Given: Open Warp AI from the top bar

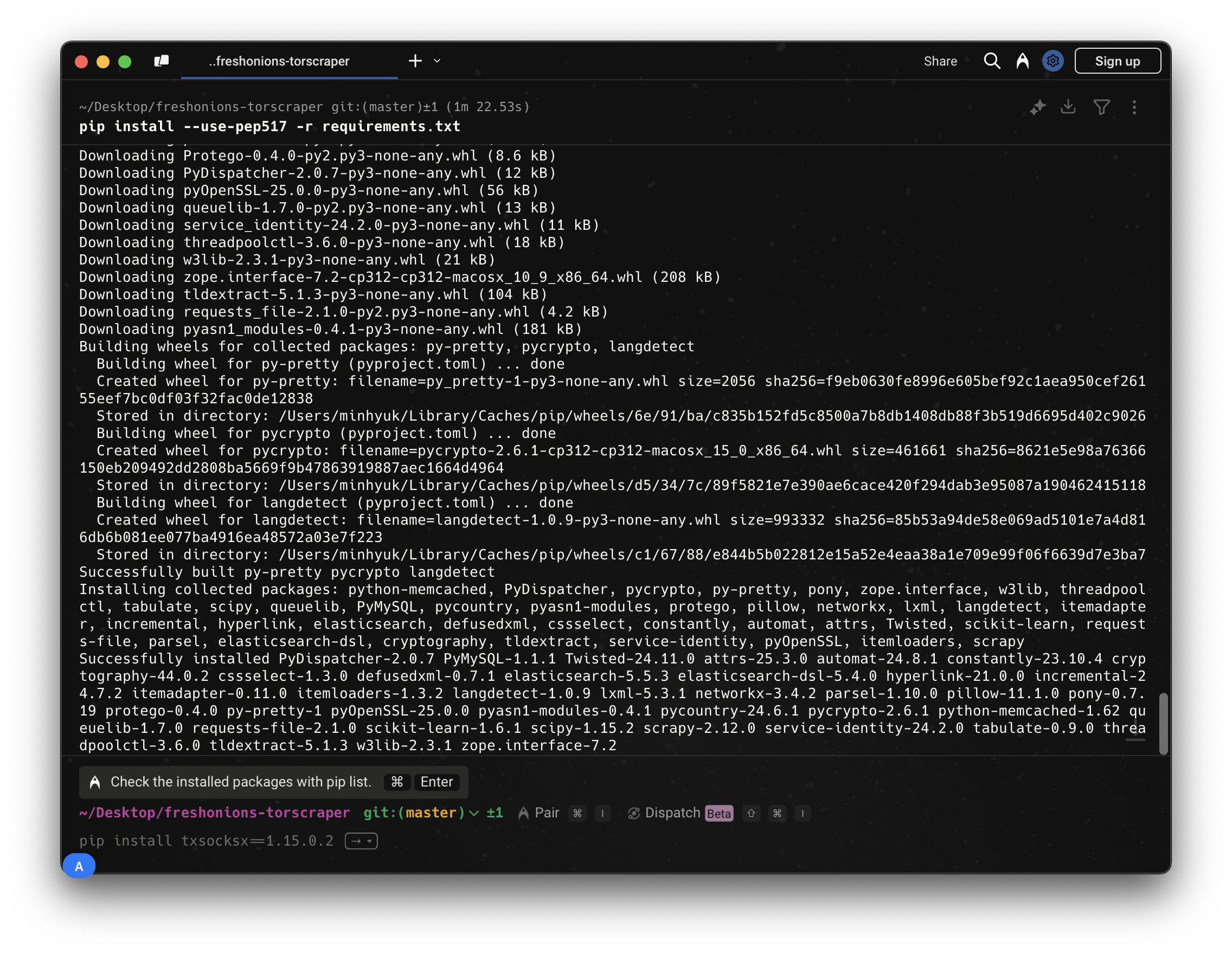Looking at the screenshot, I should [1022, 61].
